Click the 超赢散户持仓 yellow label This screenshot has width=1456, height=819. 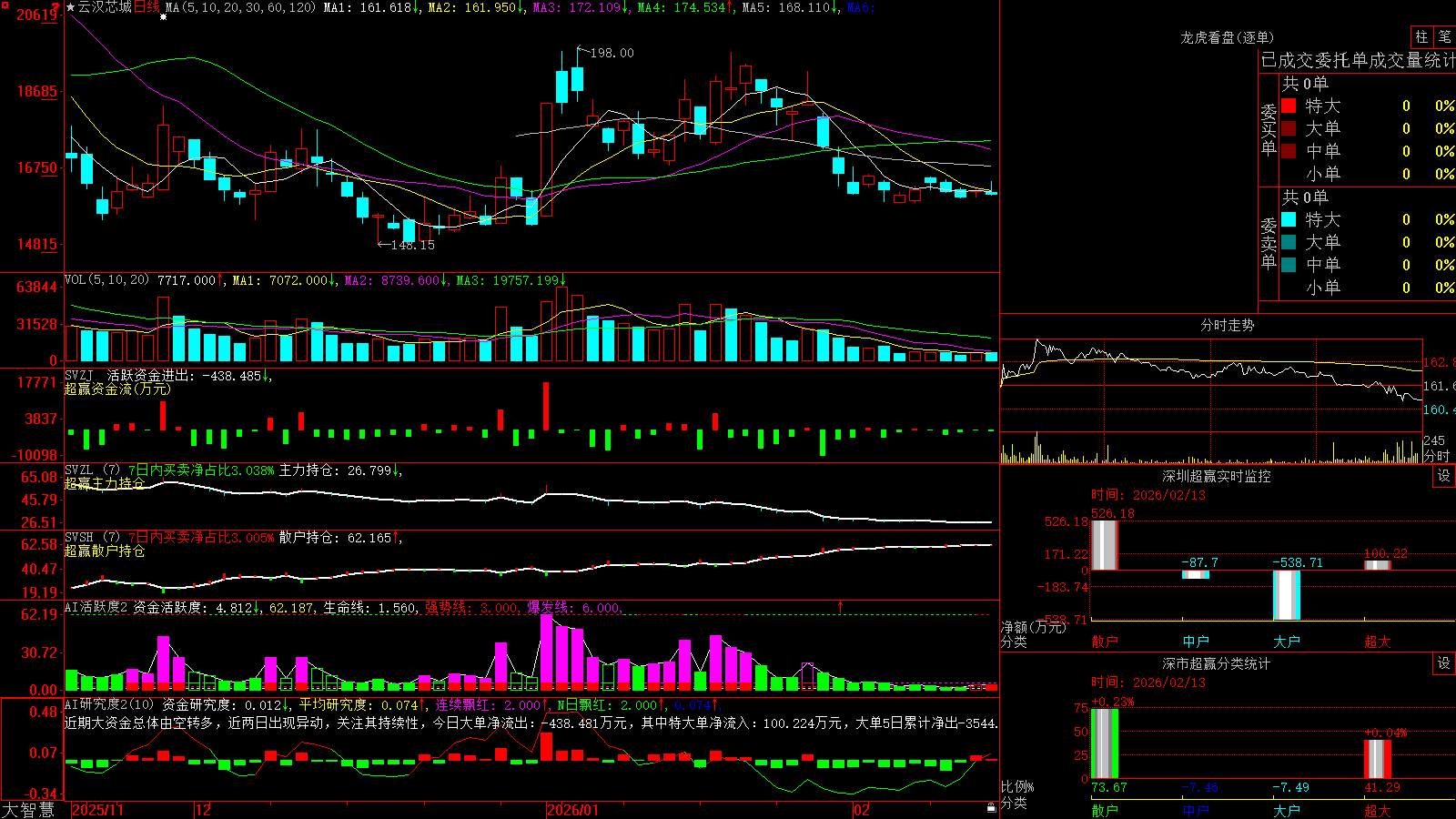(105, 551)
